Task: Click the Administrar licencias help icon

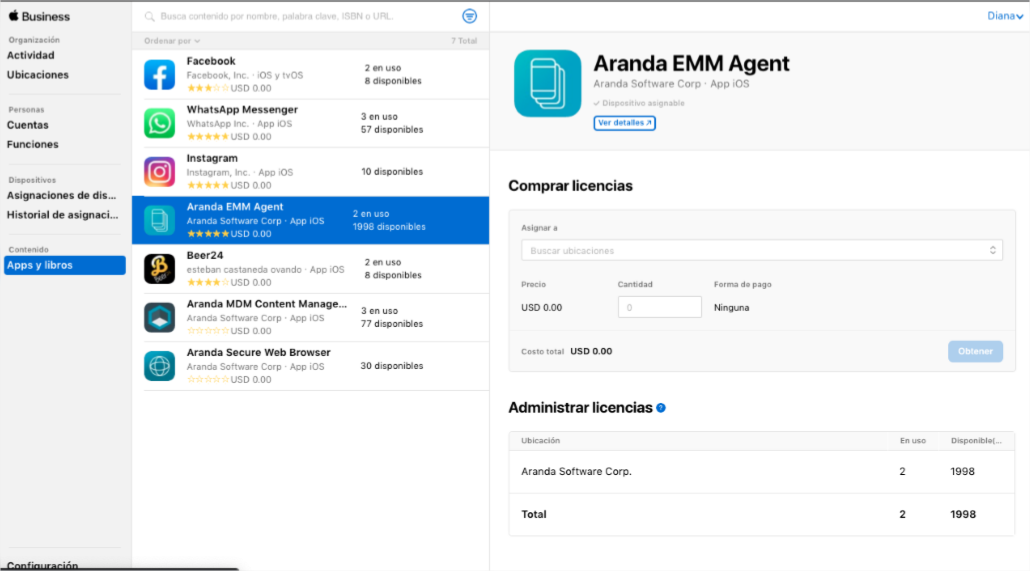Action: pos(661,408)
